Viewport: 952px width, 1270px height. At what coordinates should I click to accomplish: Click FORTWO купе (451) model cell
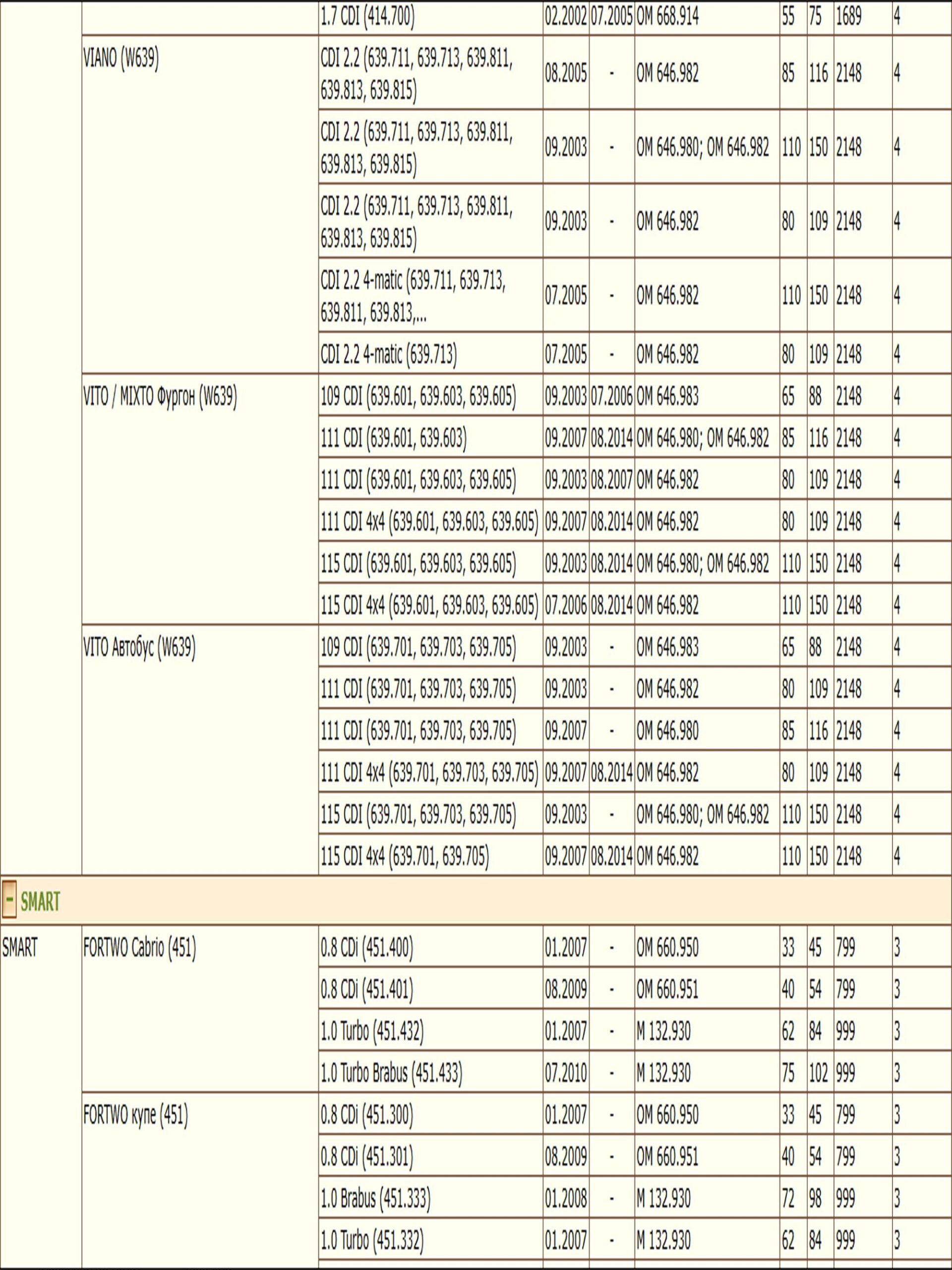135,1115
